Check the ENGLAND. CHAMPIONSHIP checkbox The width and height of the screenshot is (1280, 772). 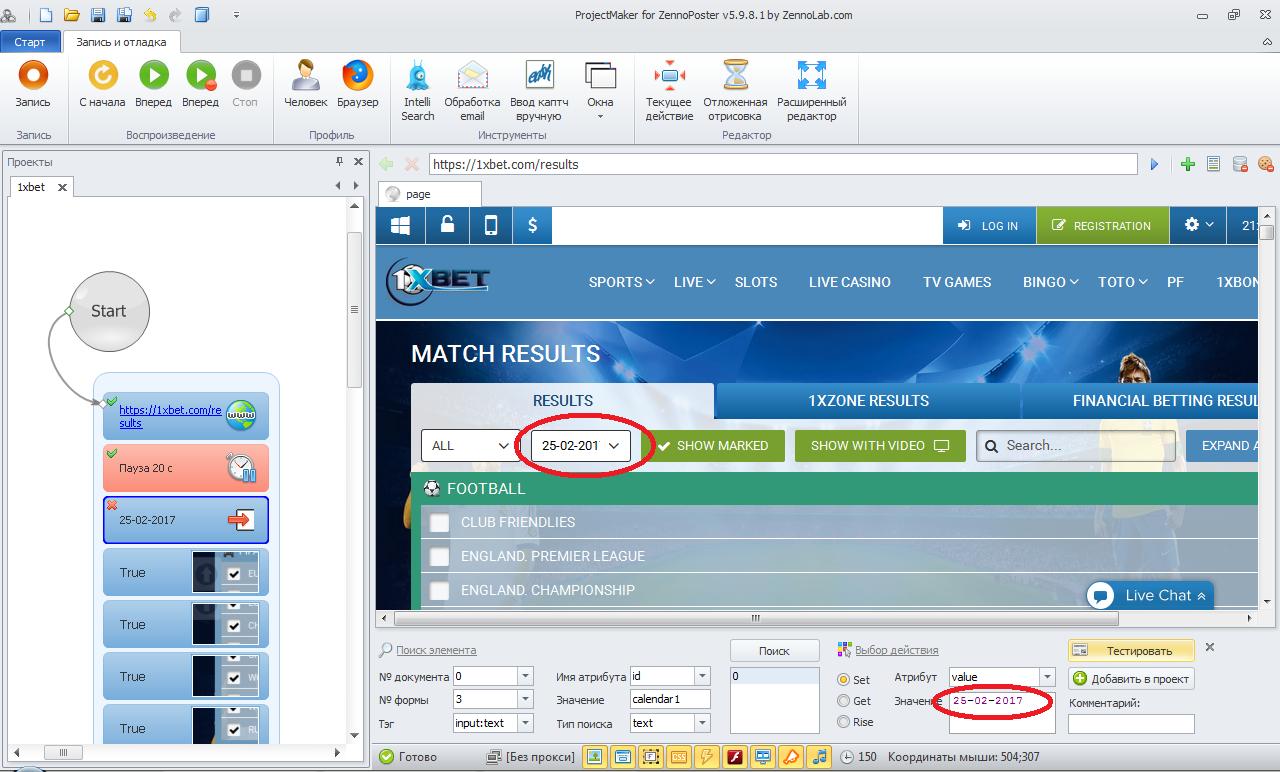439,590
